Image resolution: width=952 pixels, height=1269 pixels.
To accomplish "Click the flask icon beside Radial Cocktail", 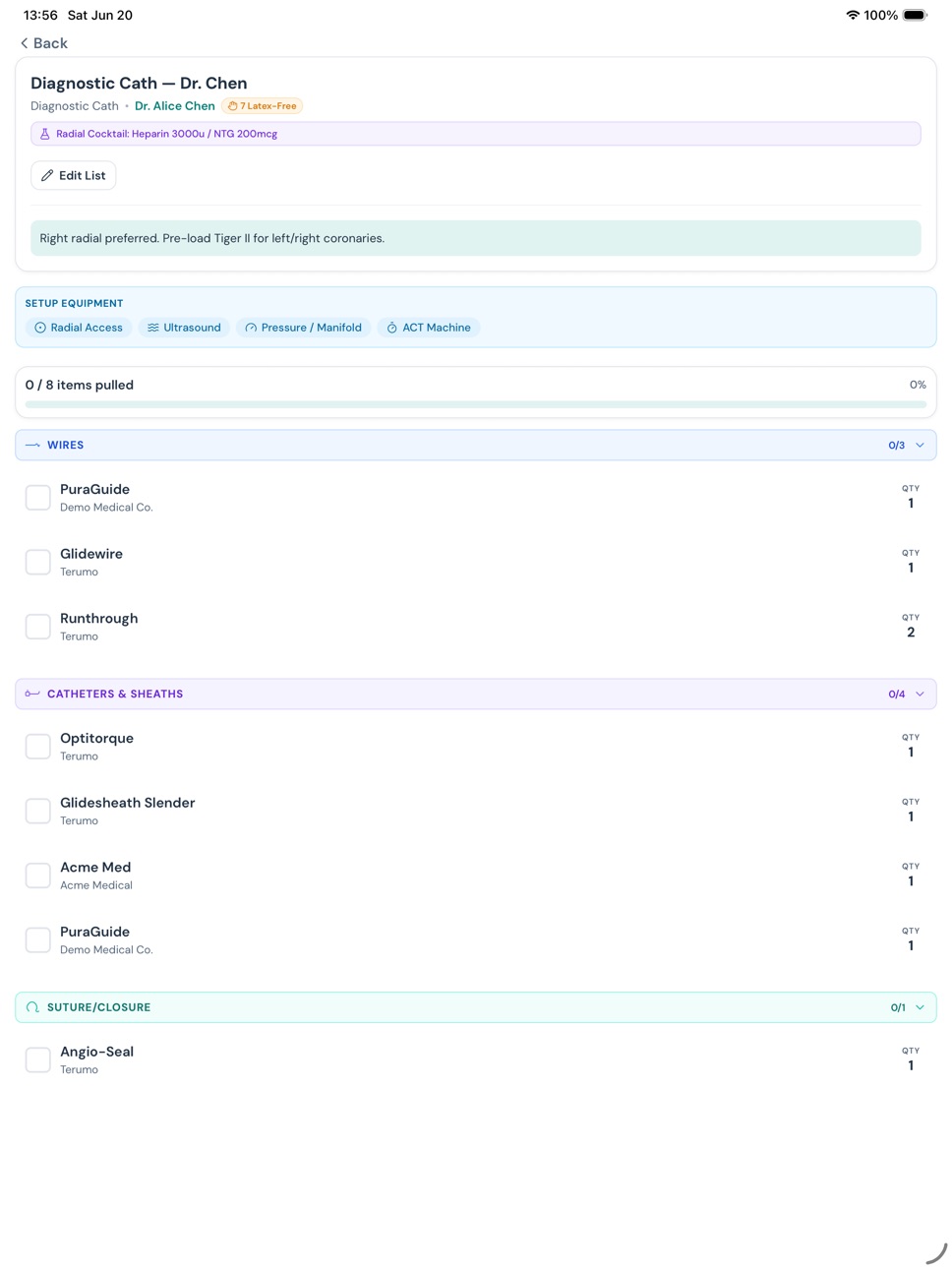I will pos(45,134).
